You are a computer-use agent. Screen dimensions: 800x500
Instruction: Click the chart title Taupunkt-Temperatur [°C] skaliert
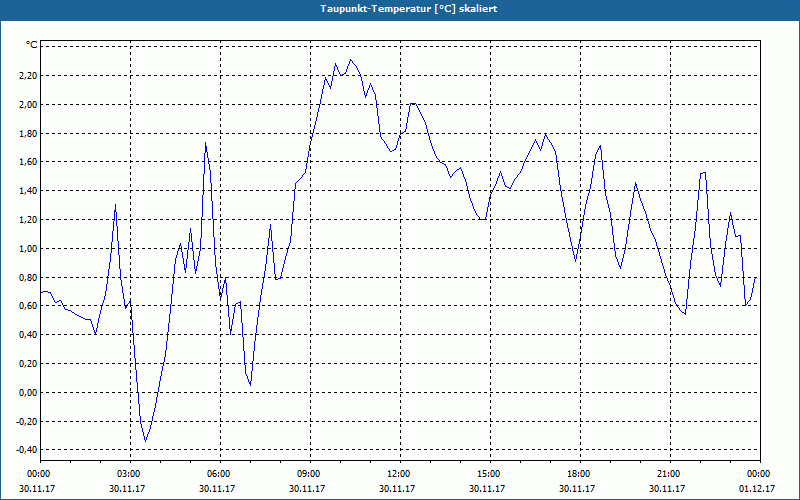pos(409,9)
